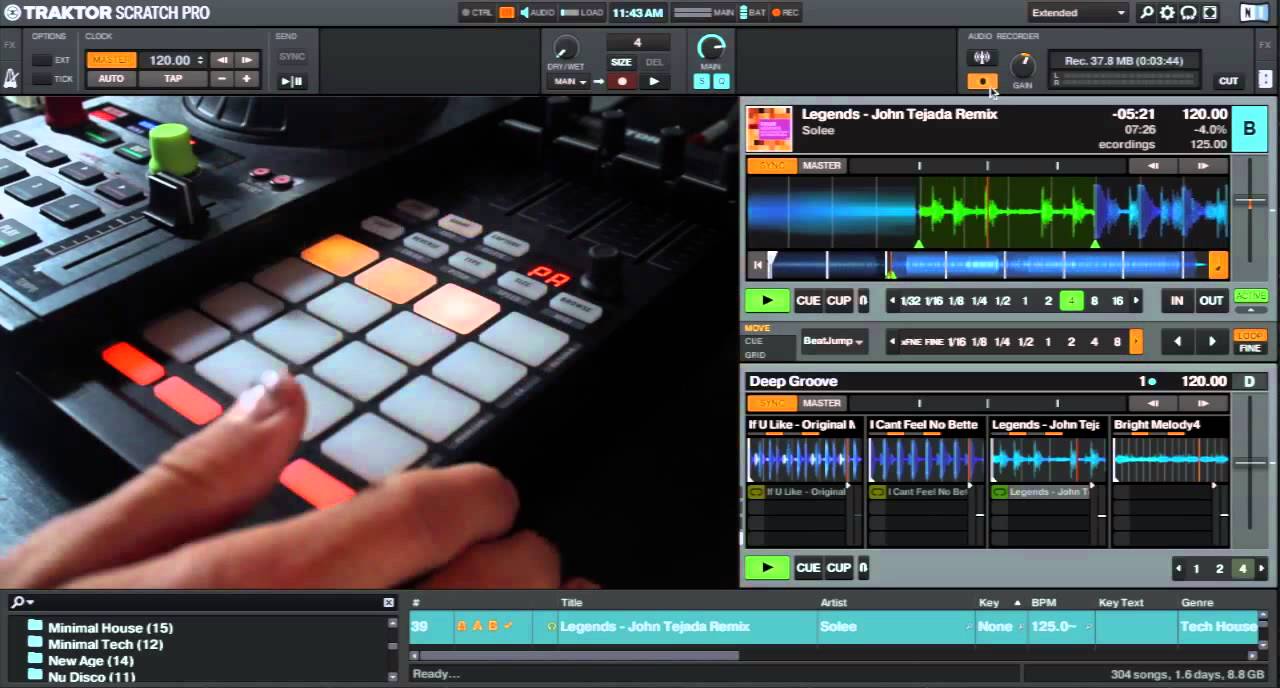Click deck B loop IN button
The width and height of the screenshot is (1280, 688).
(x=1177, y=300)
